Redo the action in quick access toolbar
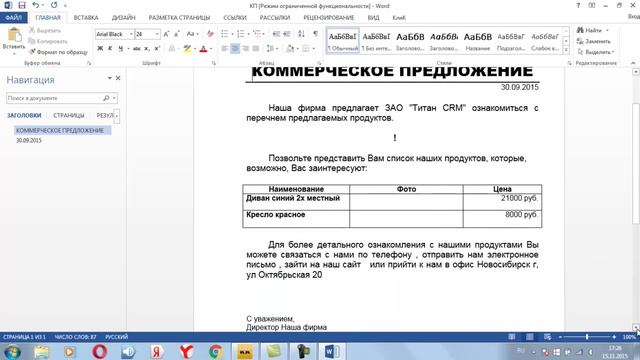640x360 pixels. [54, 5]
